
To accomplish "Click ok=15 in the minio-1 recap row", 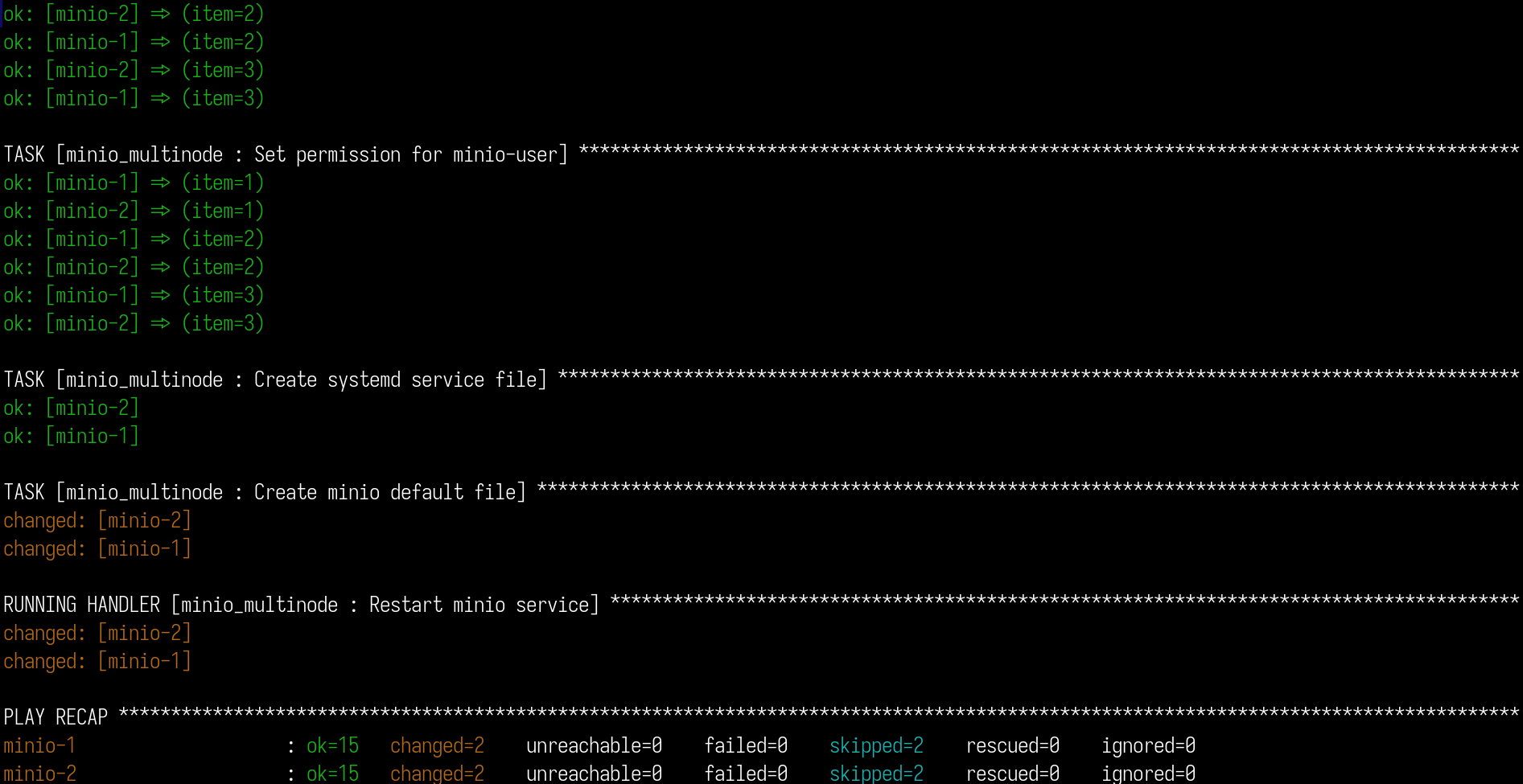I will (x=332, y=746).
